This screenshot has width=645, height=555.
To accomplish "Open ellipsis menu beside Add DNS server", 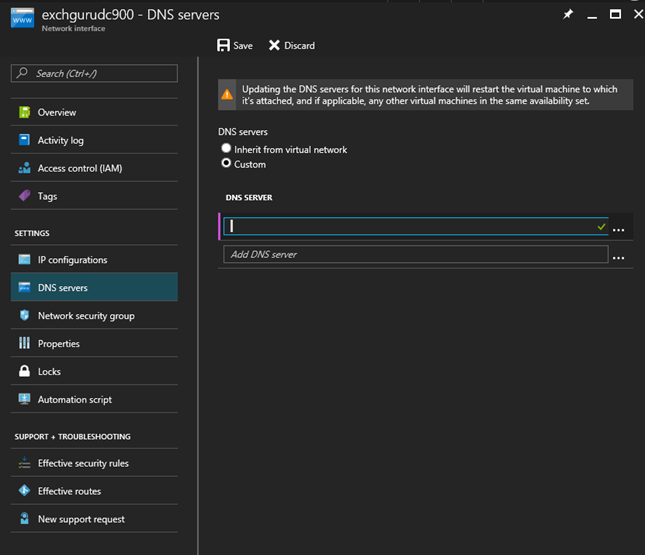I will tap(618, 258).
